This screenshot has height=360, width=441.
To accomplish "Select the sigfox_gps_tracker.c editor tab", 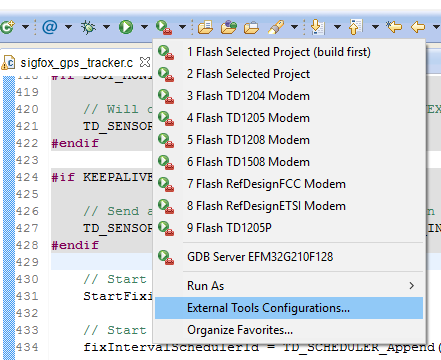I will pos(76,63).
